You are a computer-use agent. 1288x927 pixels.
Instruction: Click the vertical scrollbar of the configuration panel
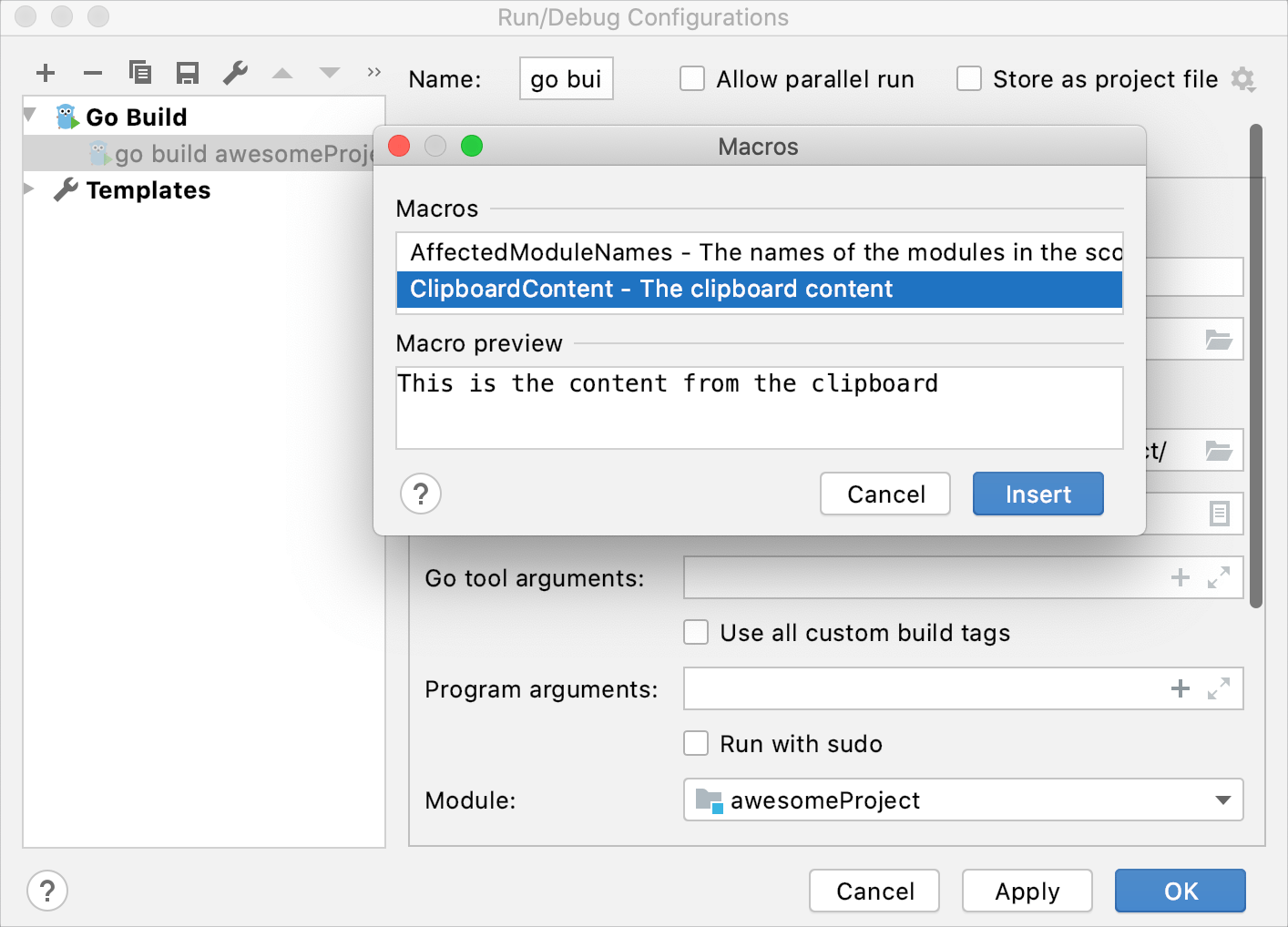click(x=1256, y=366)
